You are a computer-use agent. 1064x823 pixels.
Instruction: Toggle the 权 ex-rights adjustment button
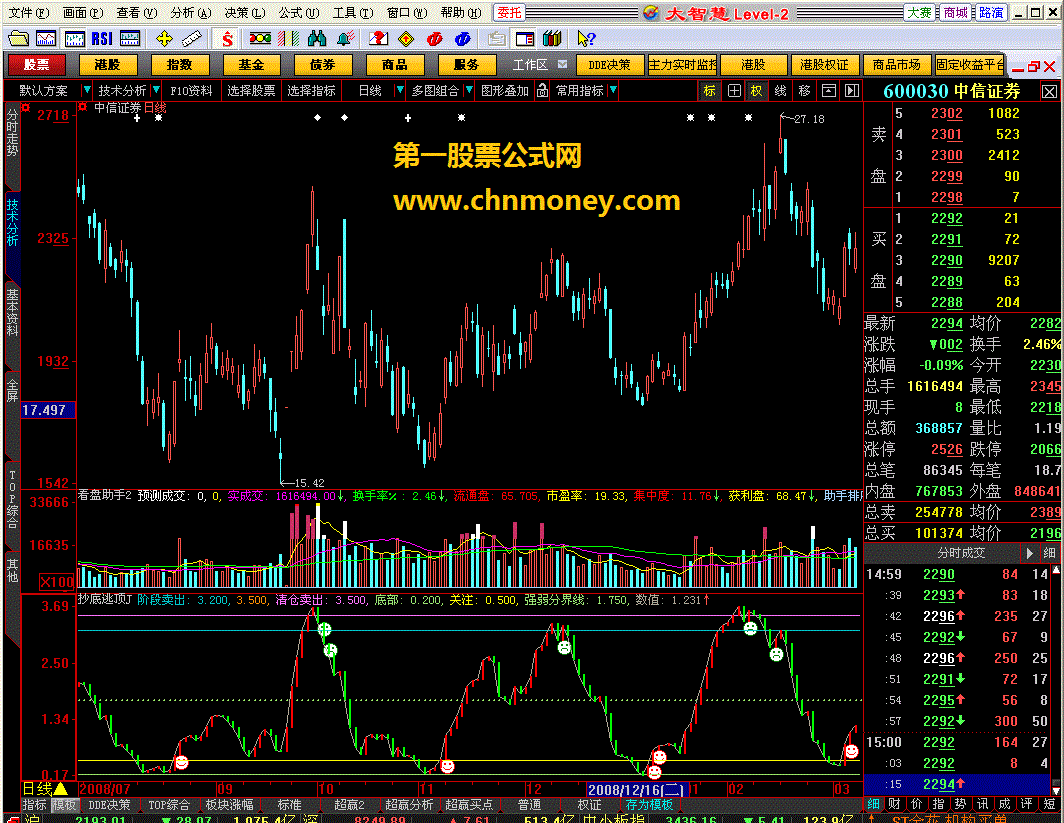(757, 90)
